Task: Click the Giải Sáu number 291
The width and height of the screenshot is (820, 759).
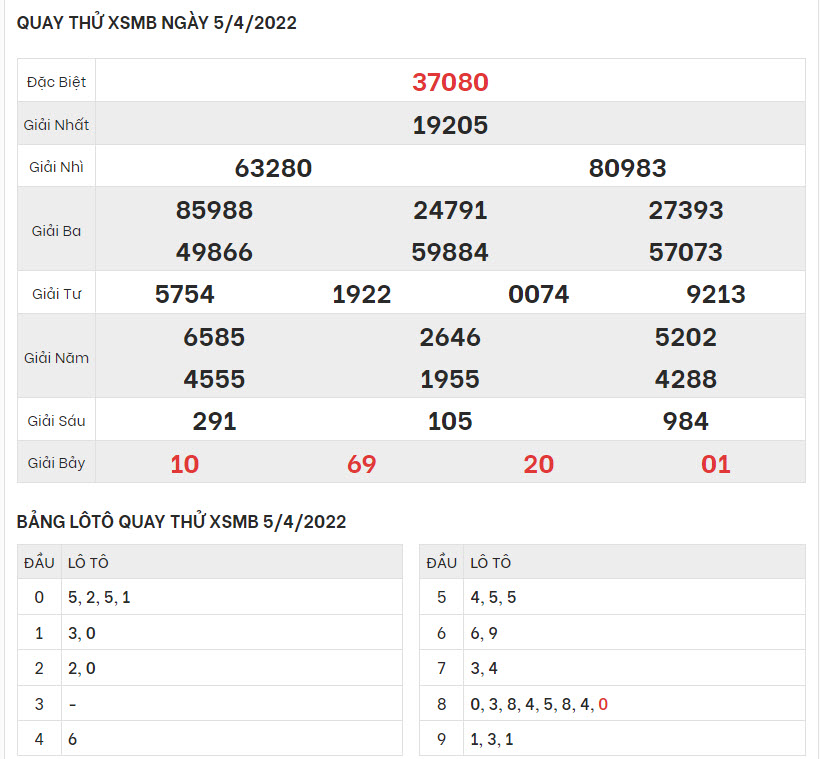Action: [214, 421]
